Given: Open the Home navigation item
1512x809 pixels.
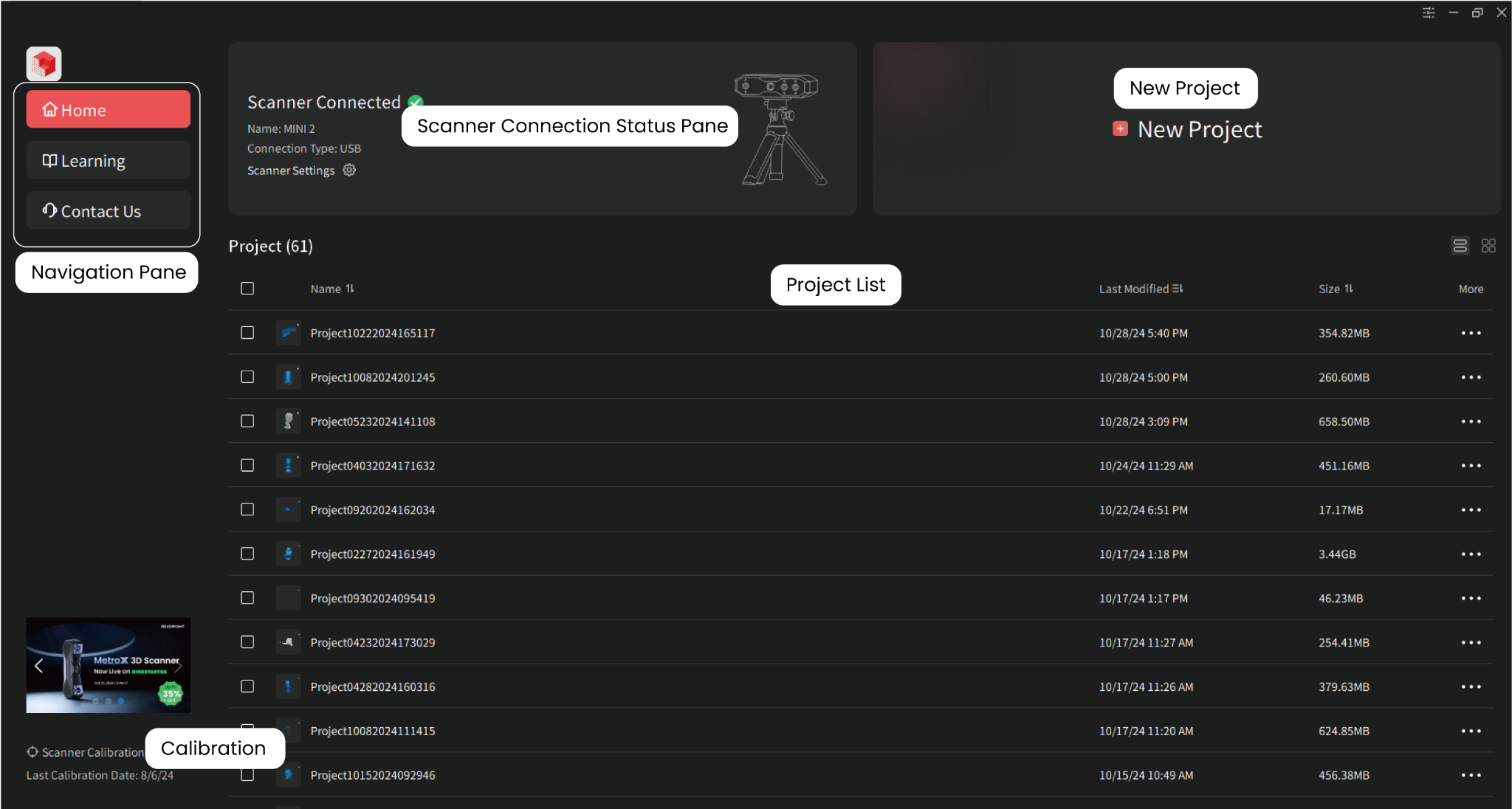Looking at the screenshot, I should [x=108, y=110].
